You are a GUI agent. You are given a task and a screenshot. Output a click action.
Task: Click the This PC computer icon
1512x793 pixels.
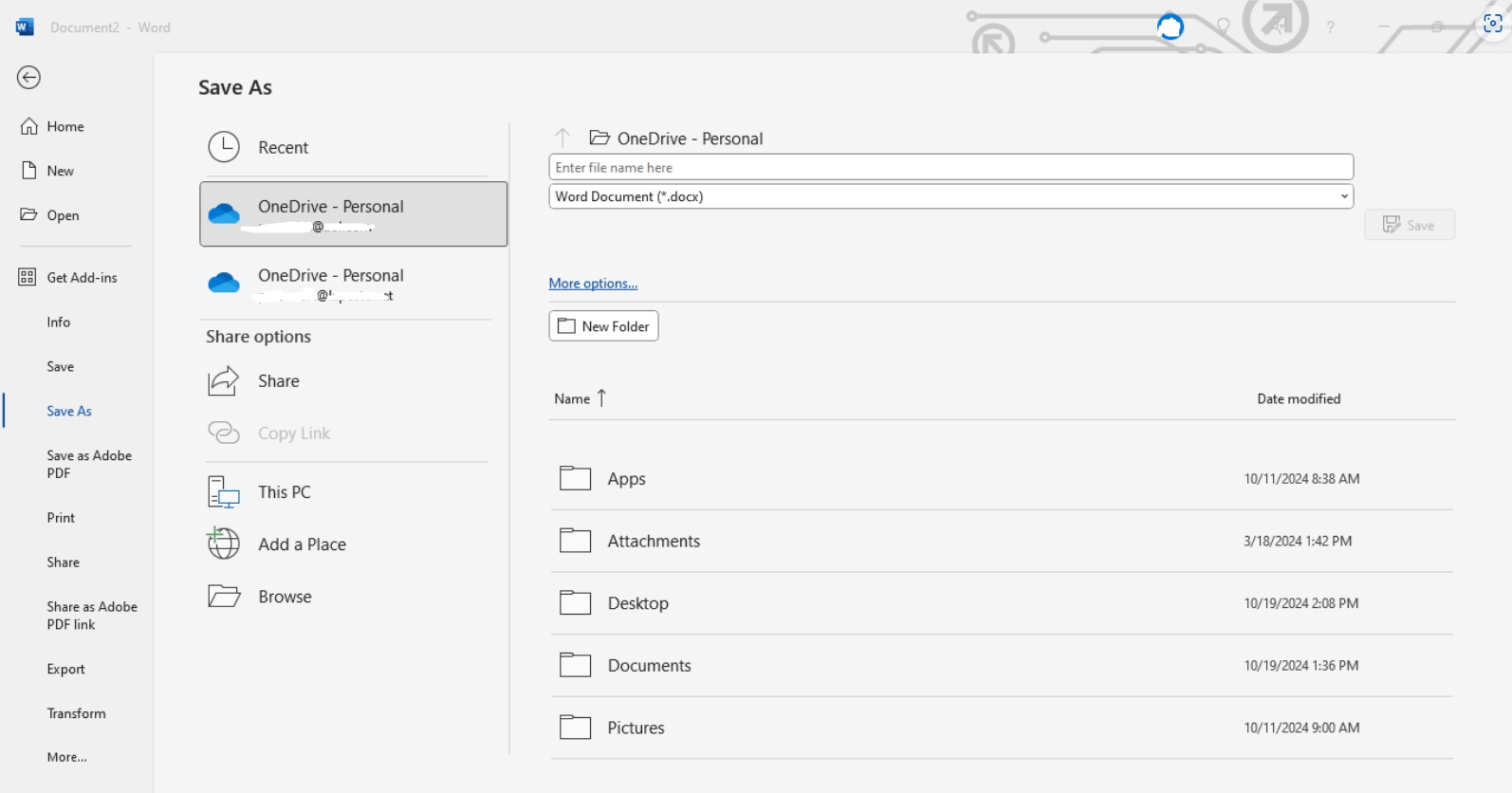pos(224,492)
